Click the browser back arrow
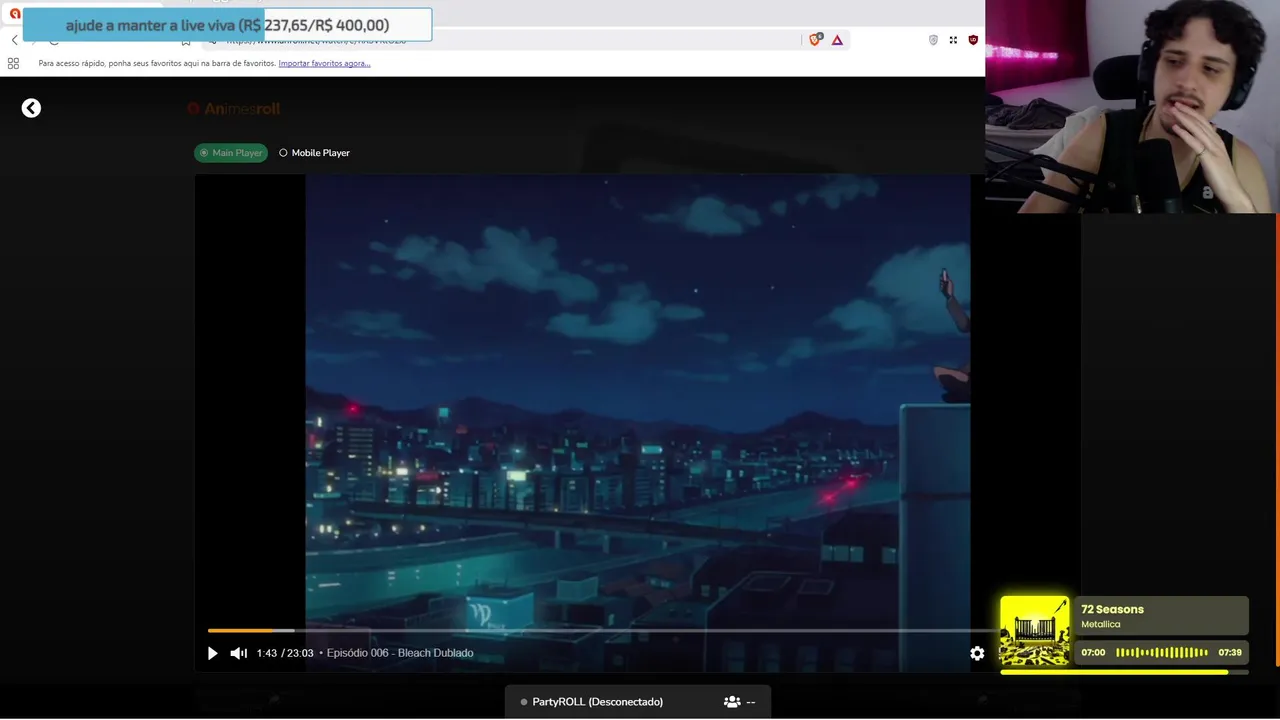This screenshot has height=720, width=1280. coord(14,40)
